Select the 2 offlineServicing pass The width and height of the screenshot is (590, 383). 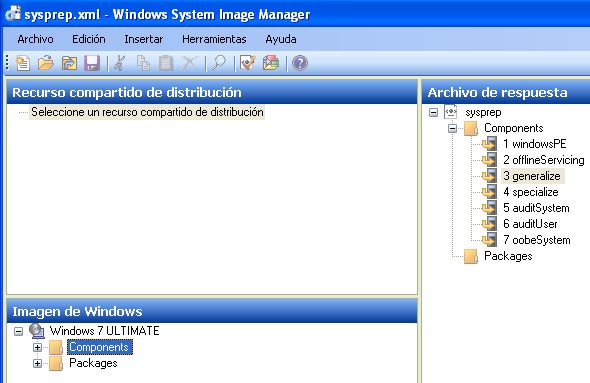tap(544, 160)
